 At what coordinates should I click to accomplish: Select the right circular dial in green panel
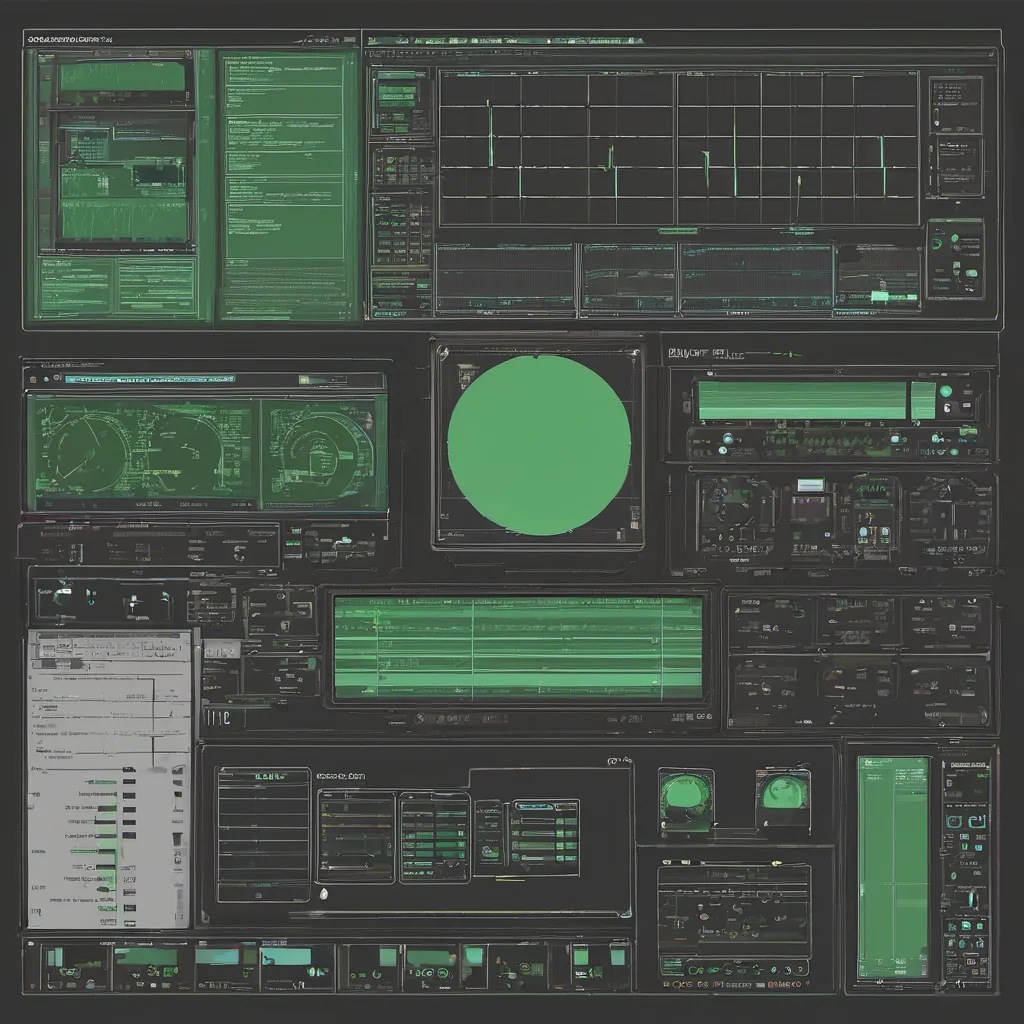322,453
